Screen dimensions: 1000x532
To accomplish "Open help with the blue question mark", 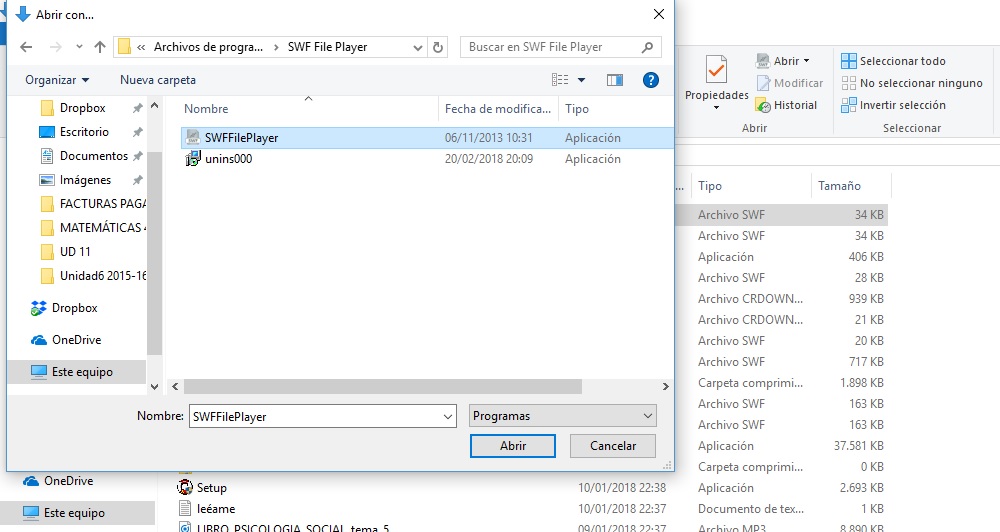I will 651,80.
